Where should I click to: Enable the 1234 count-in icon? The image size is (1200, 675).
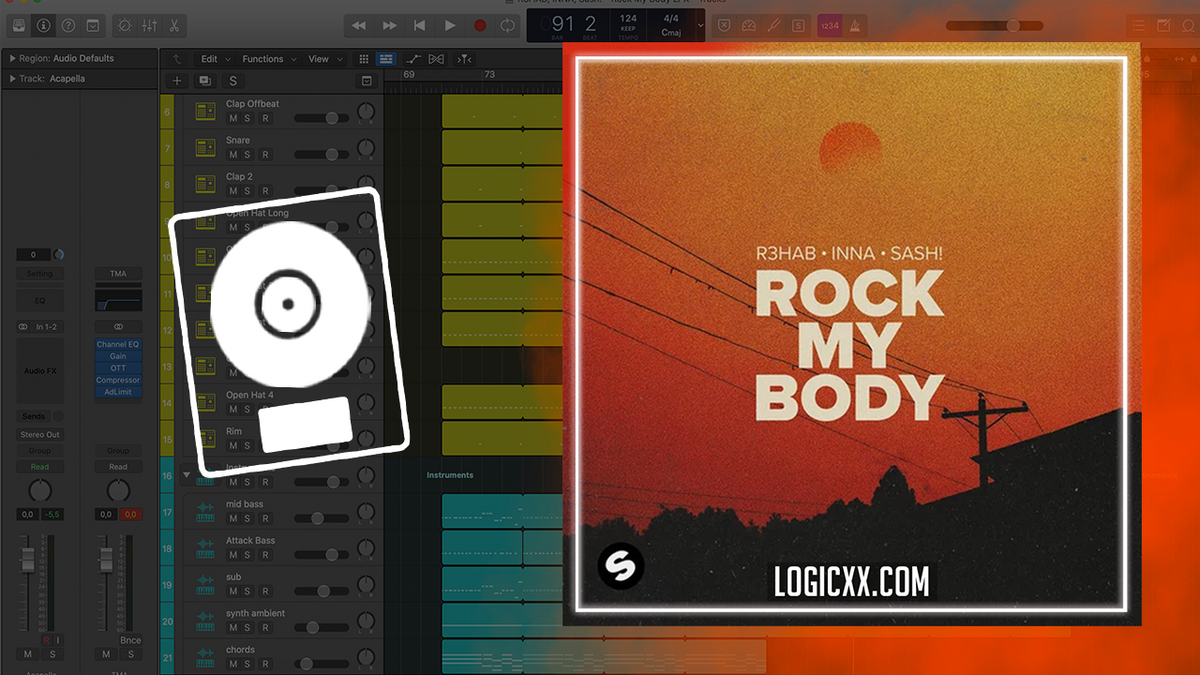(x=829, y=25)
